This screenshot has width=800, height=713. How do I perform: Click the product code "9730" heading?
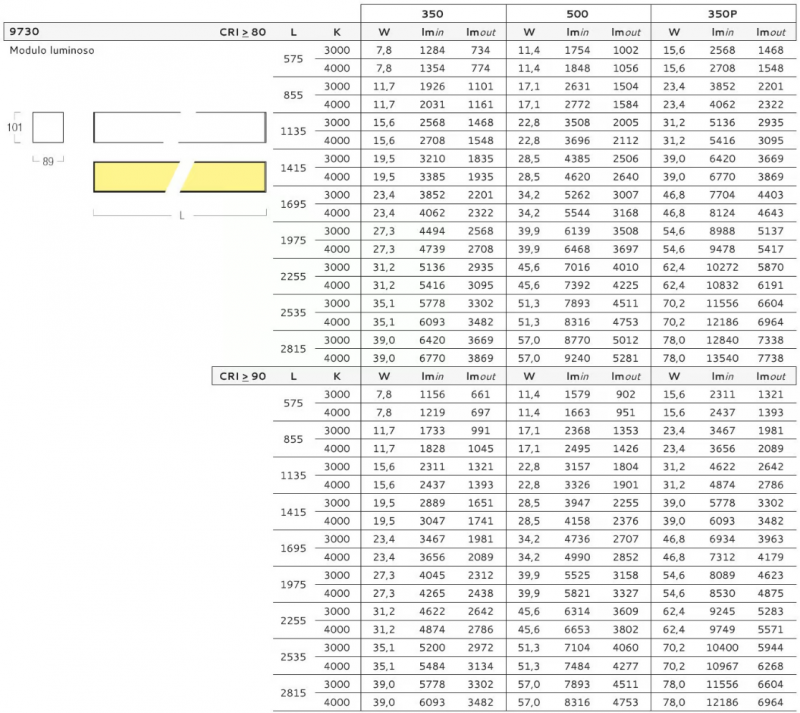(24, 32)
